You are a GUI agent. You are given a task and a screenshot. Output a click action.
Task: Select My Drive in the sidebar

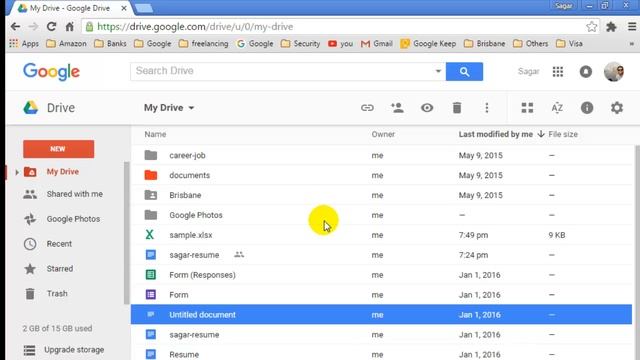(x=62, y=172)
